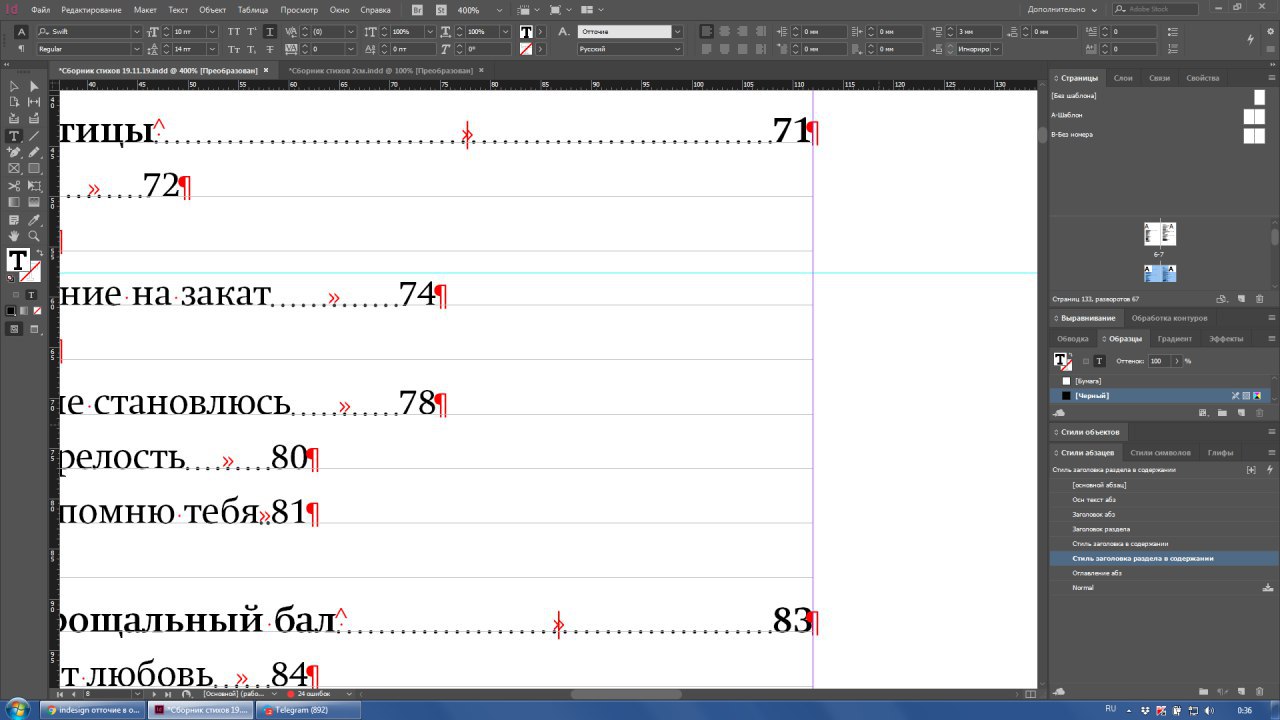Screen dimensions: 1280x720
Task: Select the Hand tool
Action: pos(14,237)
